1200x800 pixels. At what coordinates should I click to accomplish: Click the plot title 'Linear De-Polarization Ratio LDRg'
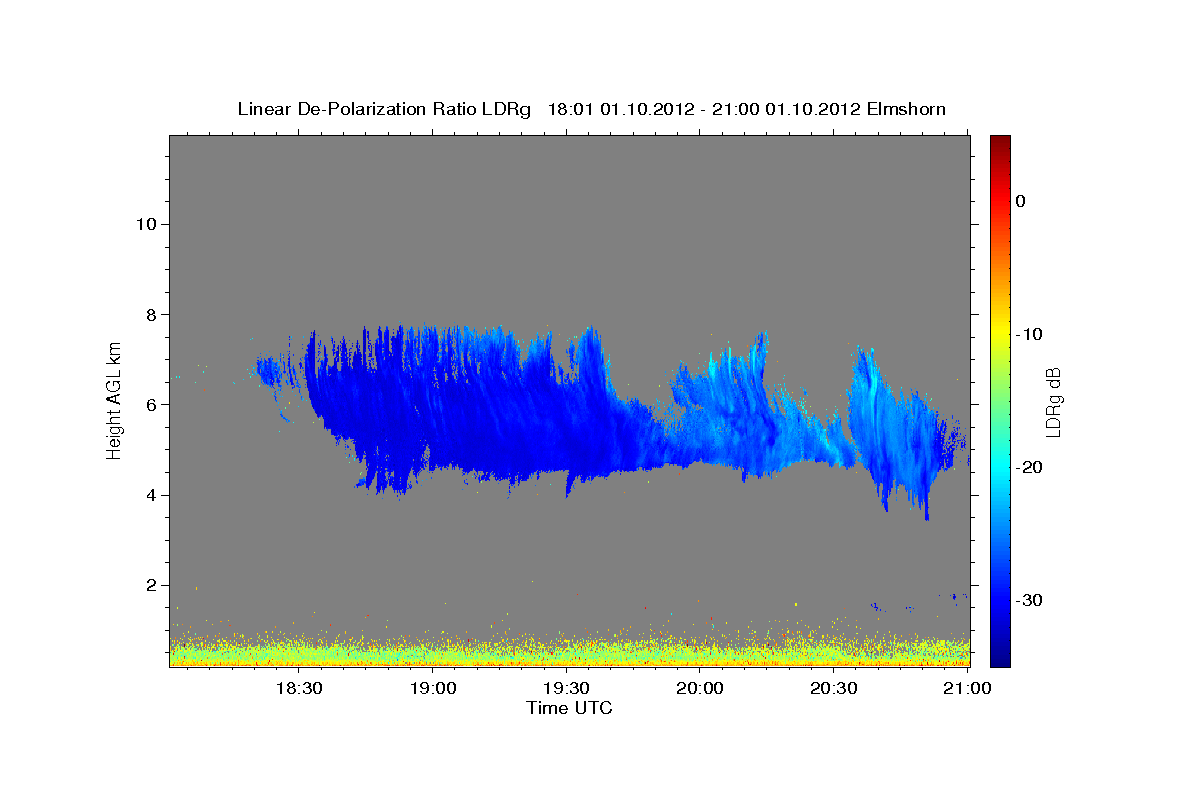tap(384, 108)
